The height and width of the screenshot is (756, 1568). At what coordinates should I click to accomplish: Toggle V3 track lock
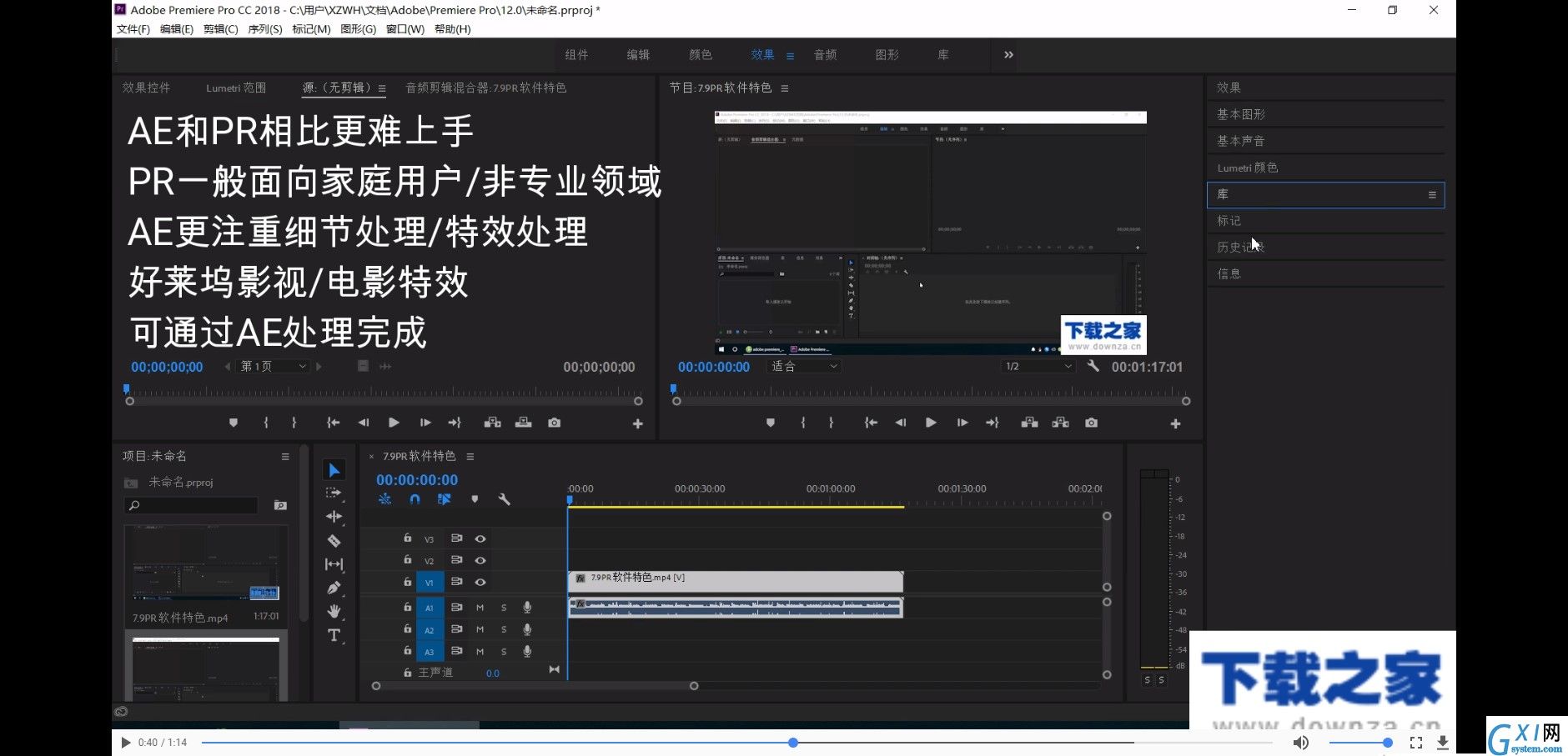point(407,538)
